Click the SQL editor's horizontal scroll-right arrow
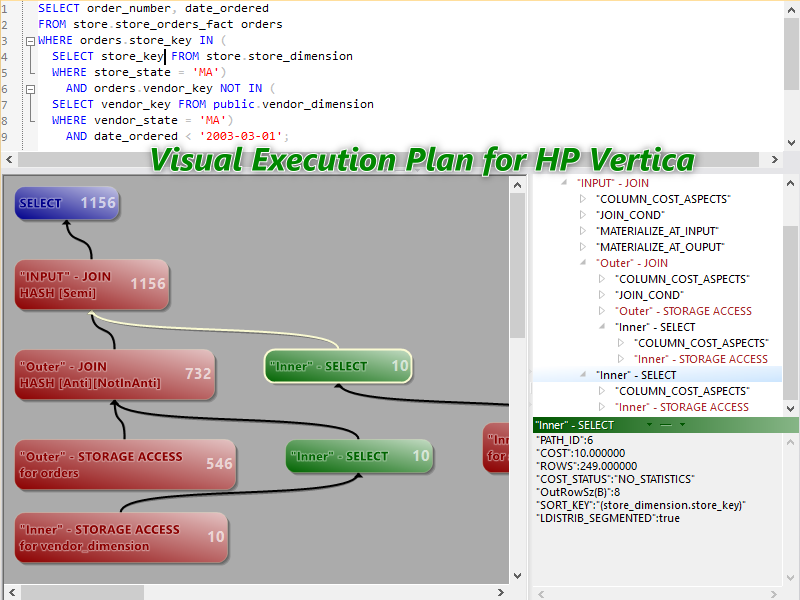This screenshot has height=600, width=800. click(x=774, y=160)
